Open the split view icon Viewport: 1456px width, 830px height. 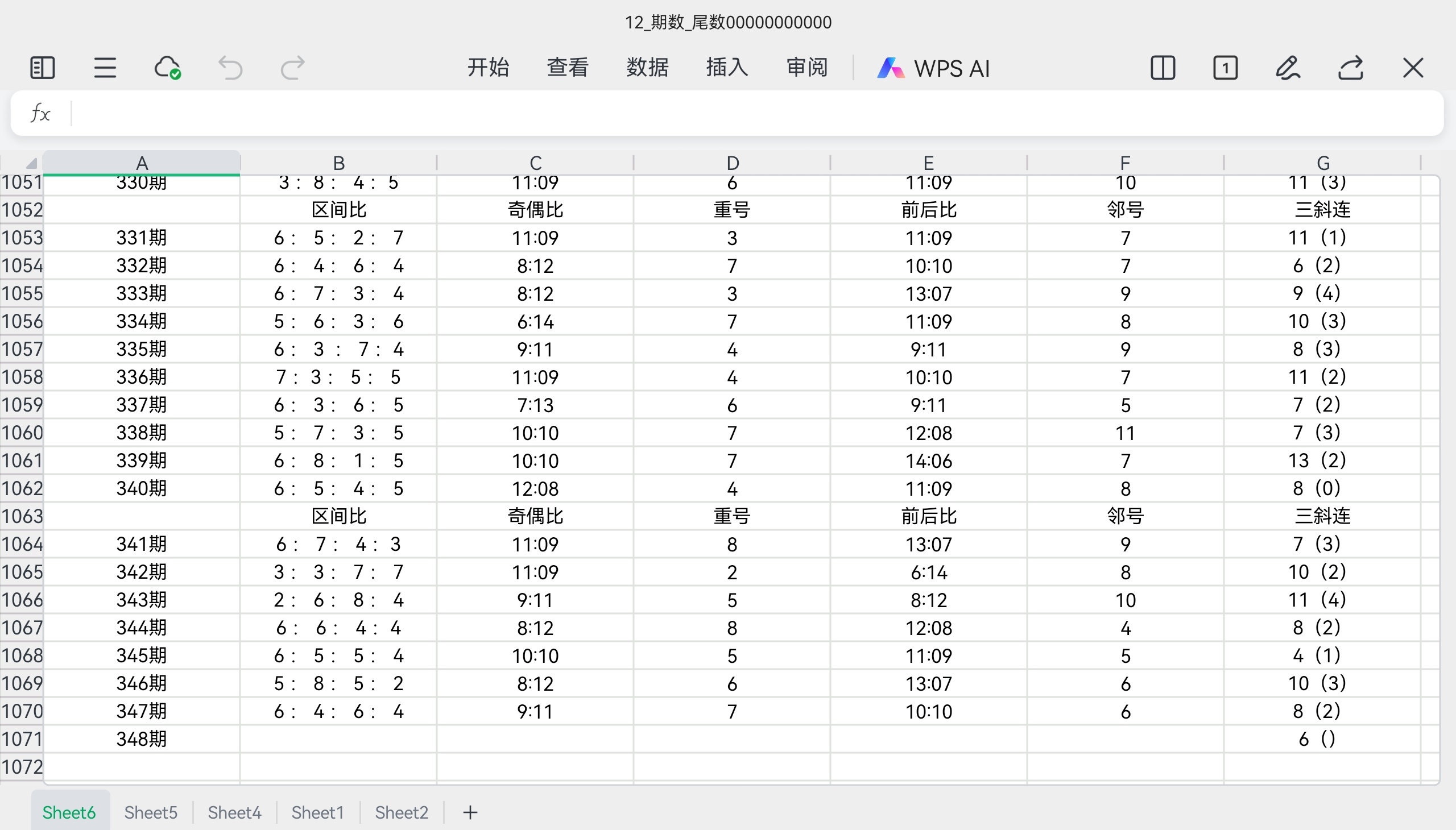[1163, 68]
